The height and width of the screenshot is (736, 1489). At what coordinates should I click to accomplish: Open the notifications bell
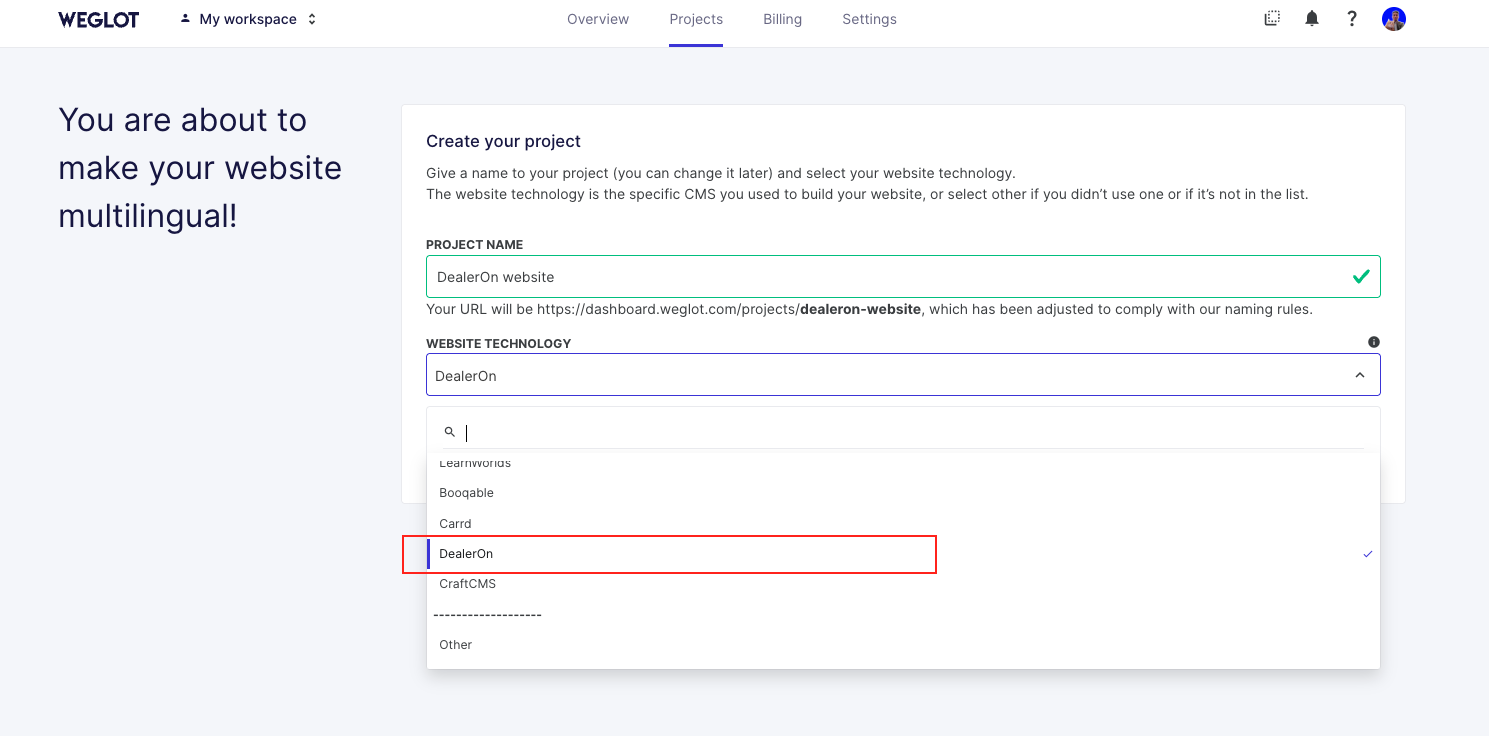click(1312, 19)
